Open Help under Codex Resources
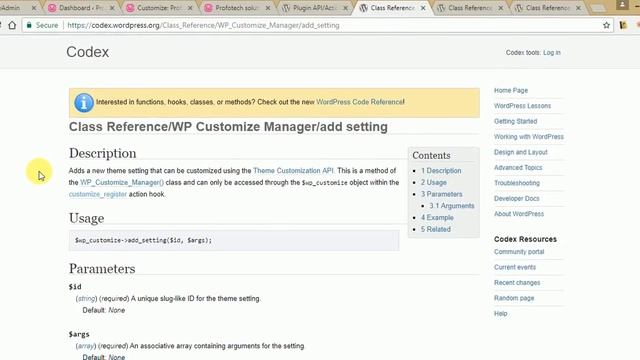 click(500, 314)
